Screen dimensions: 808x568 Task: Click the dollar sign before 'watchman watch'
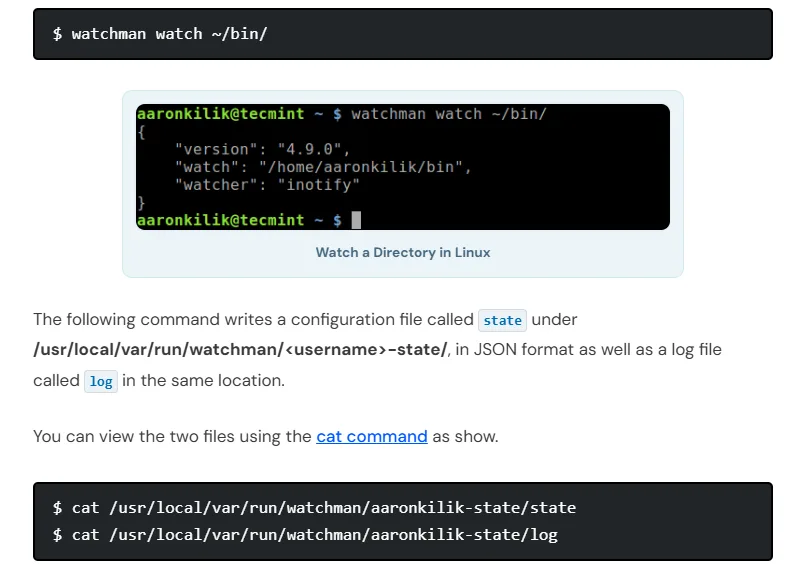click(x=57, y=34)
